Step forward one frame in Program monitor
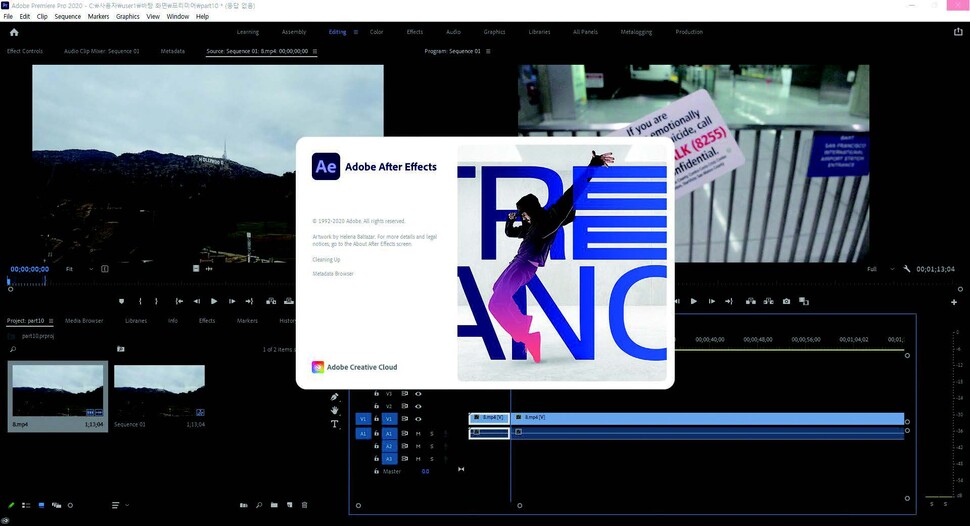This screenshot has width=970, height=526. (711, 301)
